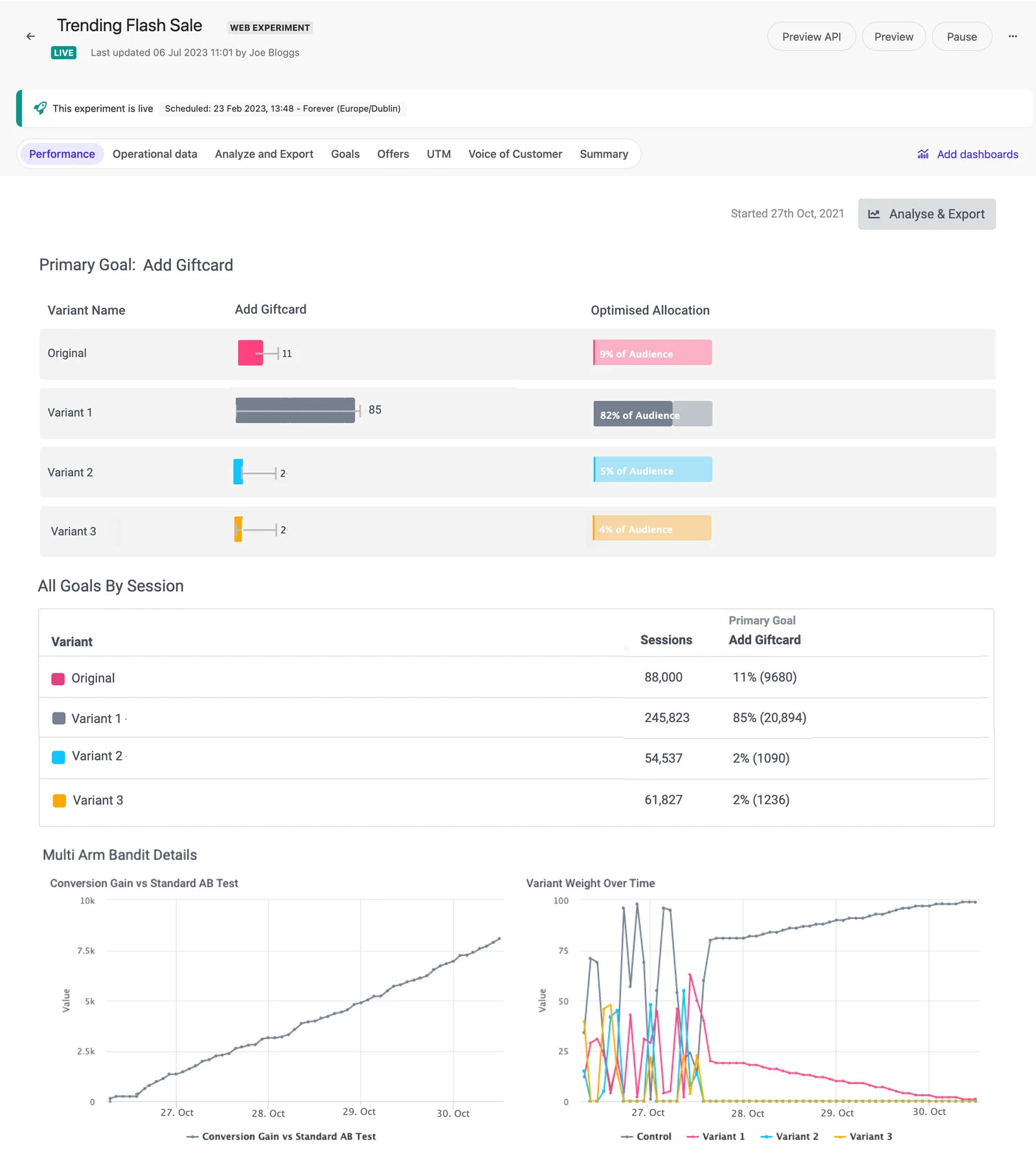Click the blue Variant 2 swatch in table
This screenshot has height=1156, width=1036.
tap(58, 757)
